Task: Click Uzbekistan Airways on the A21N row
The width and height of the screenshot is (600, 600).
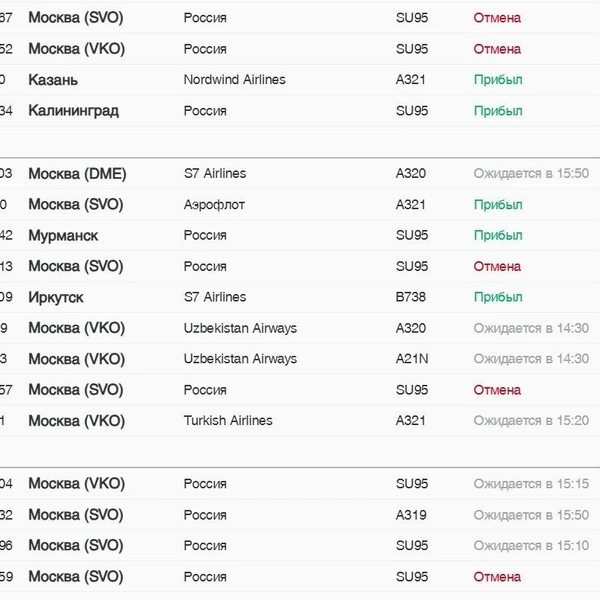Action: click(x=240, y=359)
